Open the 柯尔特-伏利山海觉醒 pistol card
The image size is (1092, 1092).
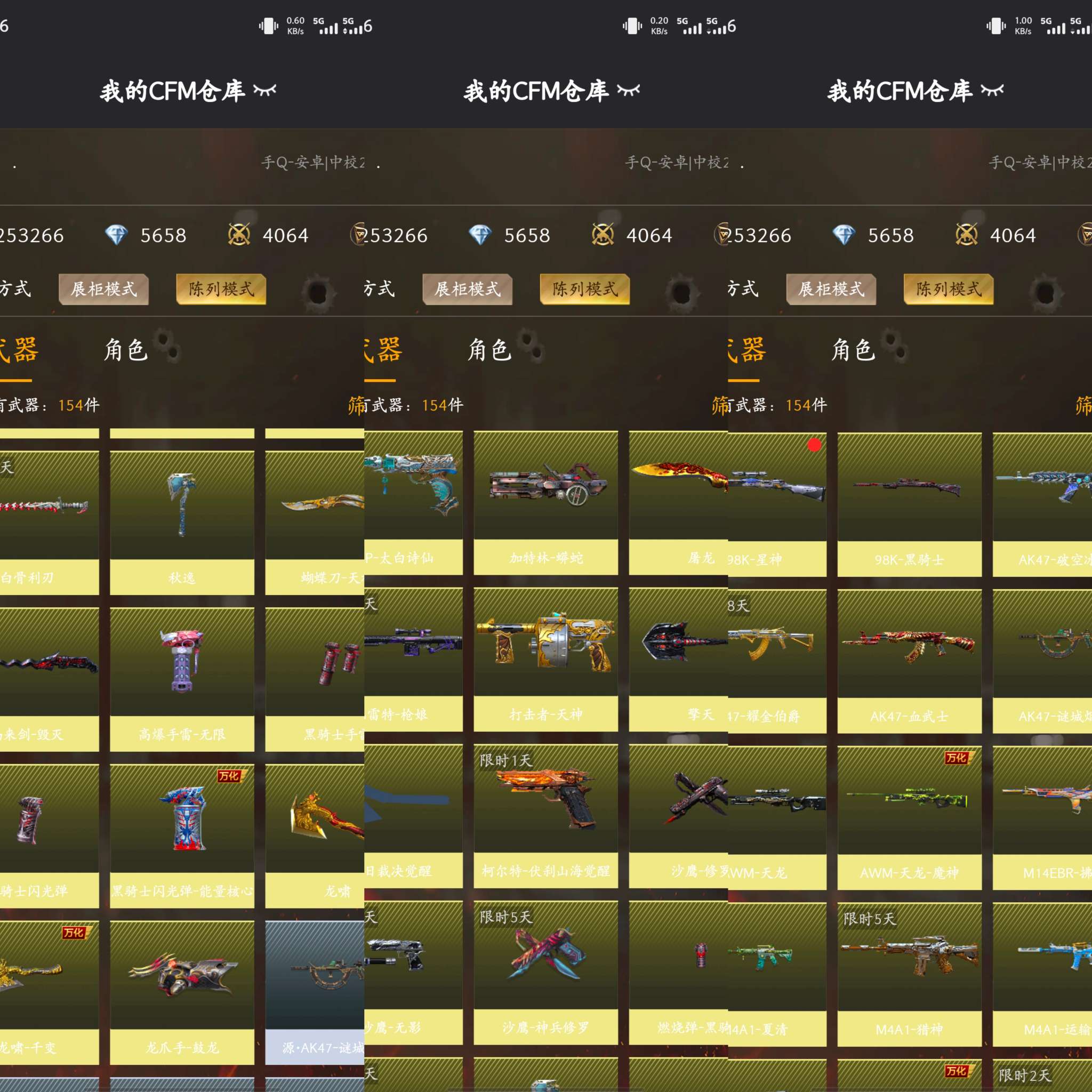545,815
